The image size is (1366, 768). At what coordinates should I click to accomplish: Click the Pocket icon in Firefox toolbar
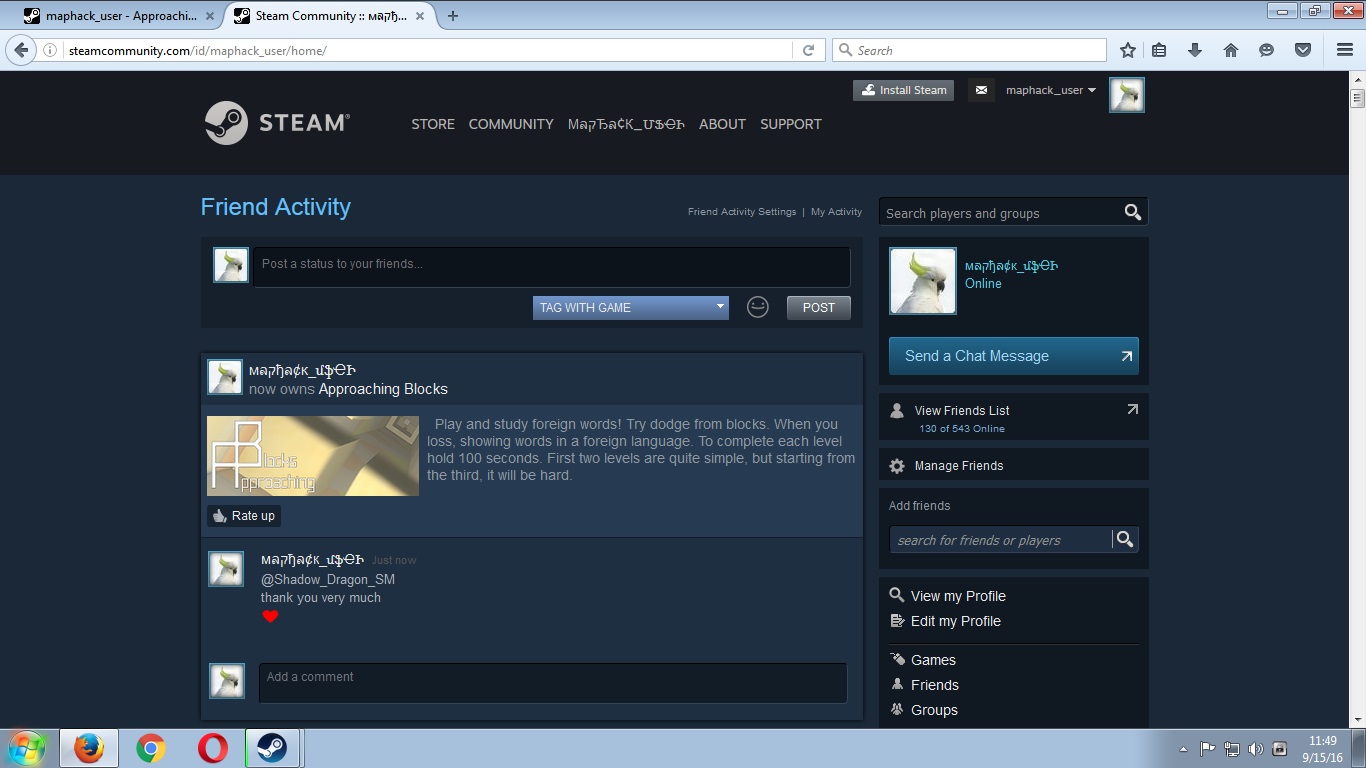[1303, 50]
